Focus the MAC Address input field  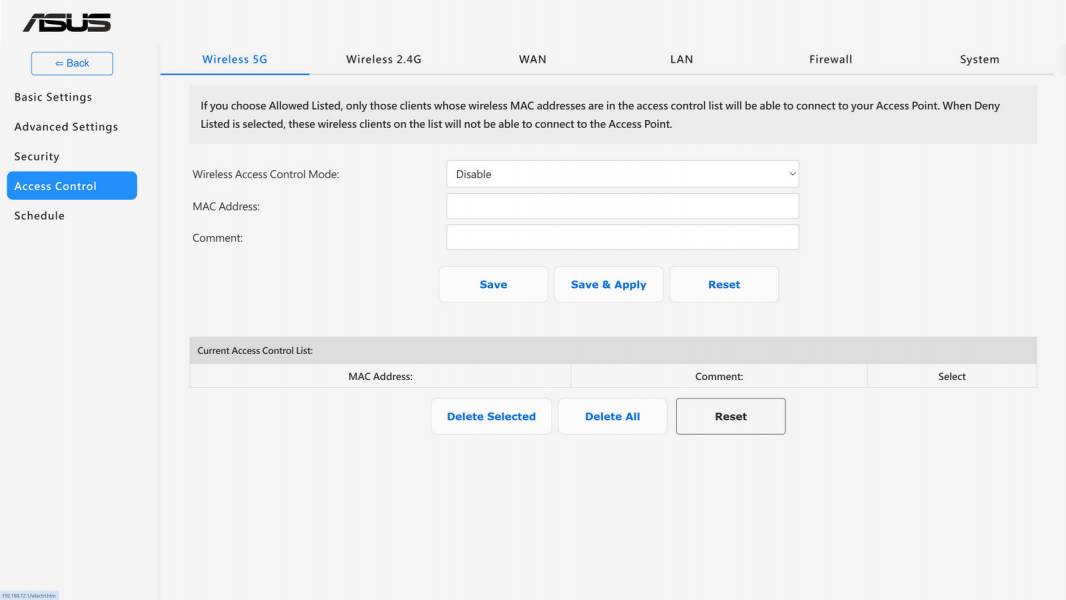[622, 206]
